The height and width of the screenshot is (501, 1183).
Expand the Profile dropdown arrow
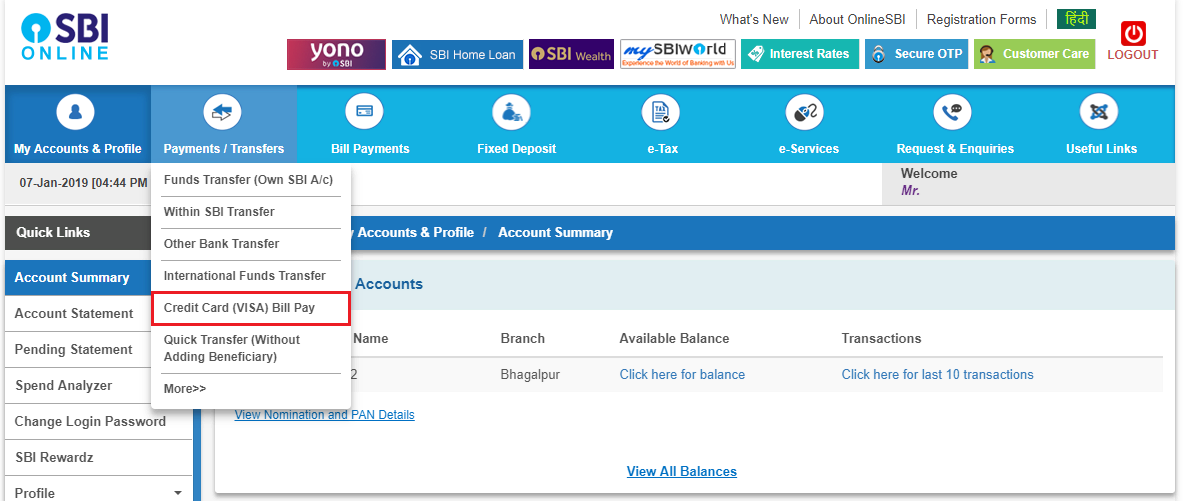pos(178,493)
